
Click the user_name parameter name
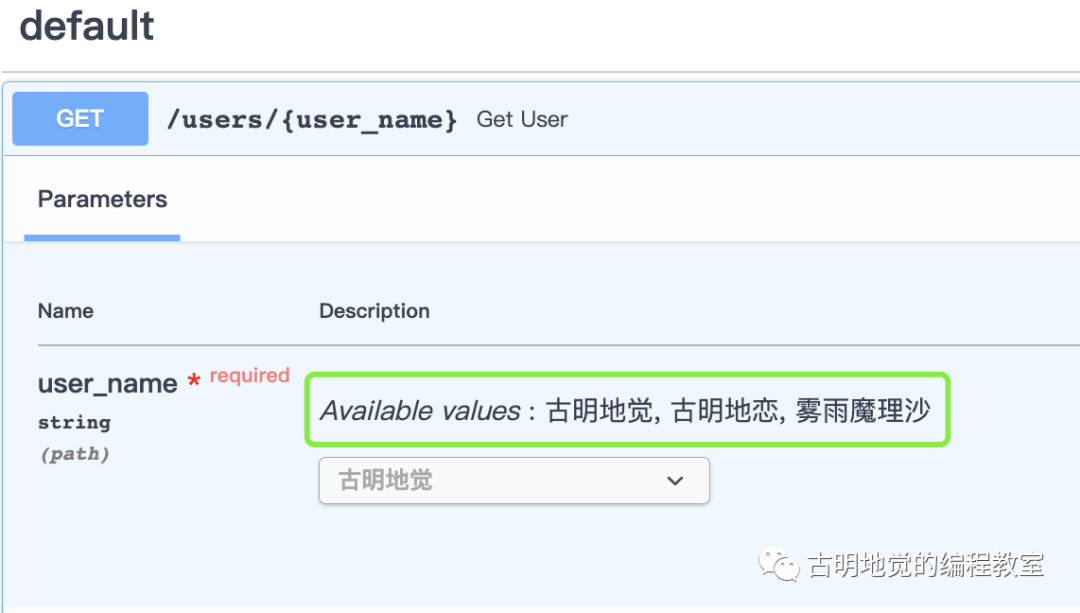pos(106,383)
